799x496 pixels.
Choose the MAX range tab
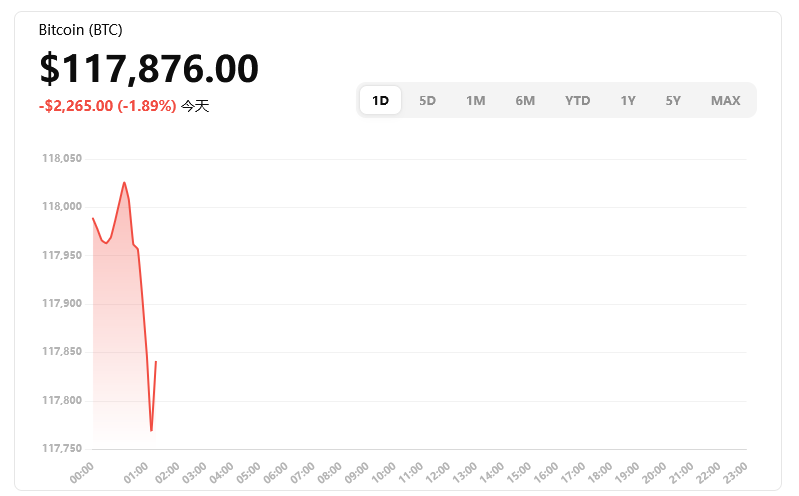725,100
